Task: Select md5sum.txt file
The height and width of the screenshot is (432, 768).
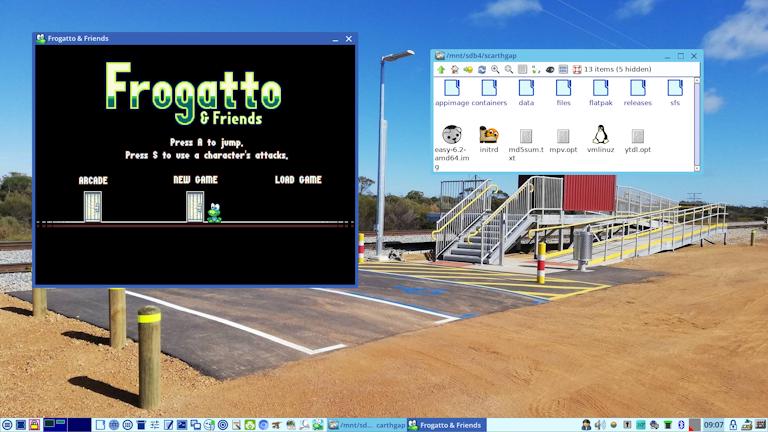Action: 526,145
